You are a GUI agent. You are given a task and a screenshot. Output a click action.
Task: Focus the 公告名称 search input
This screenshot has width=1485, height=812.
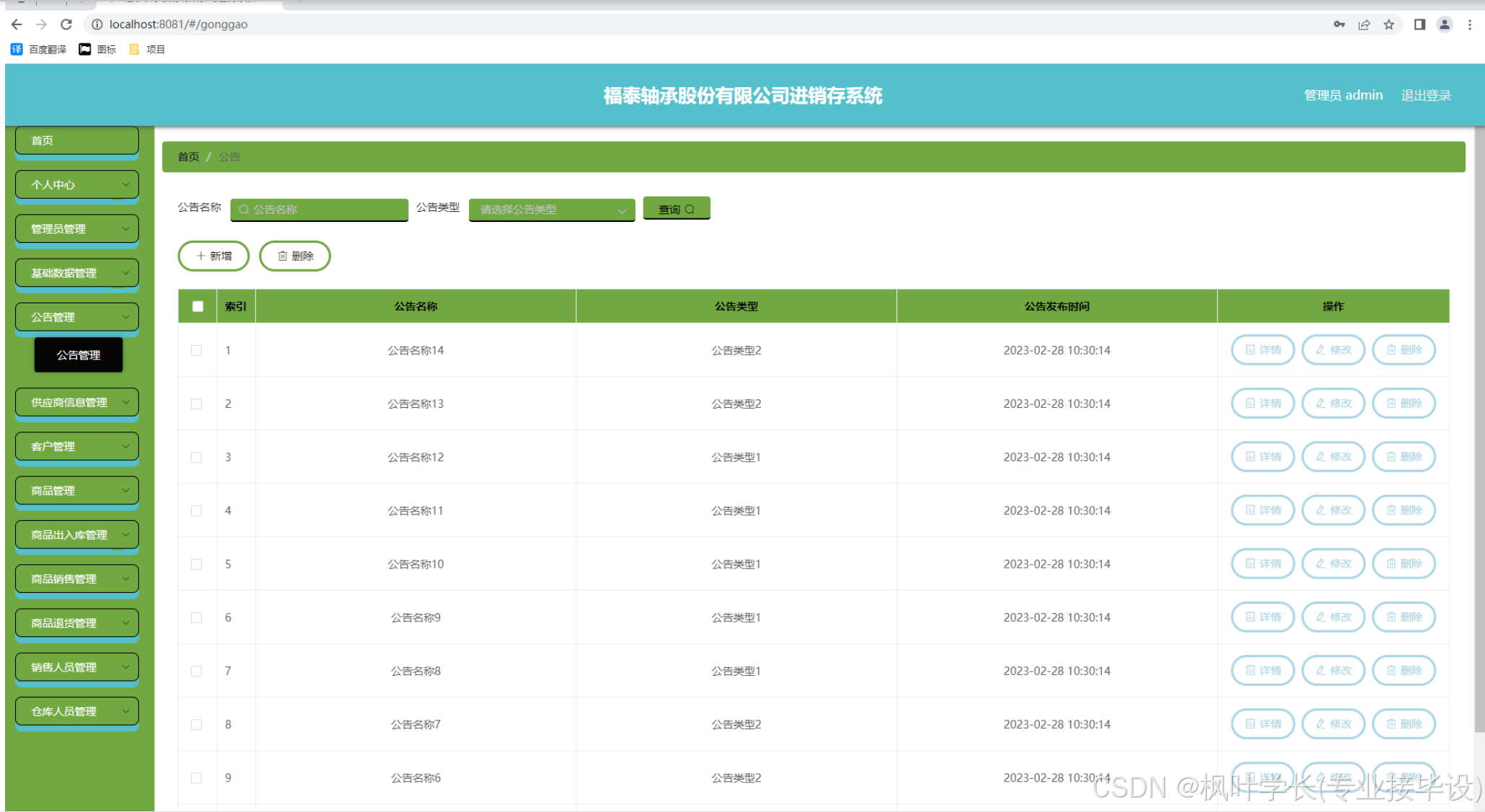point(319,210)
